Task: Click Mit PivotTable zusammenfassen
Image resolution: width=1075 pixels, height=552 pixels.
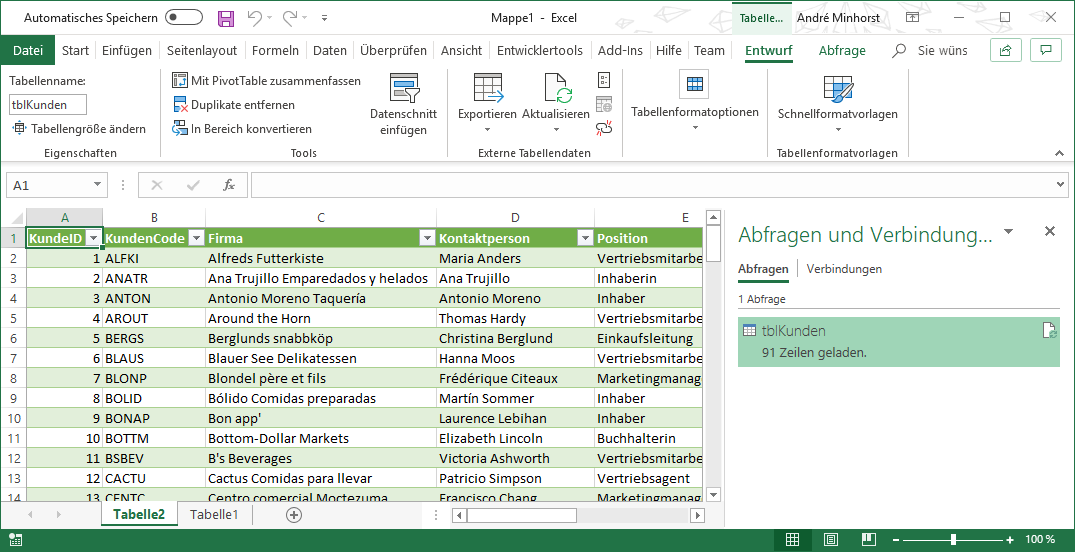Action: click(x=266, y=81)
